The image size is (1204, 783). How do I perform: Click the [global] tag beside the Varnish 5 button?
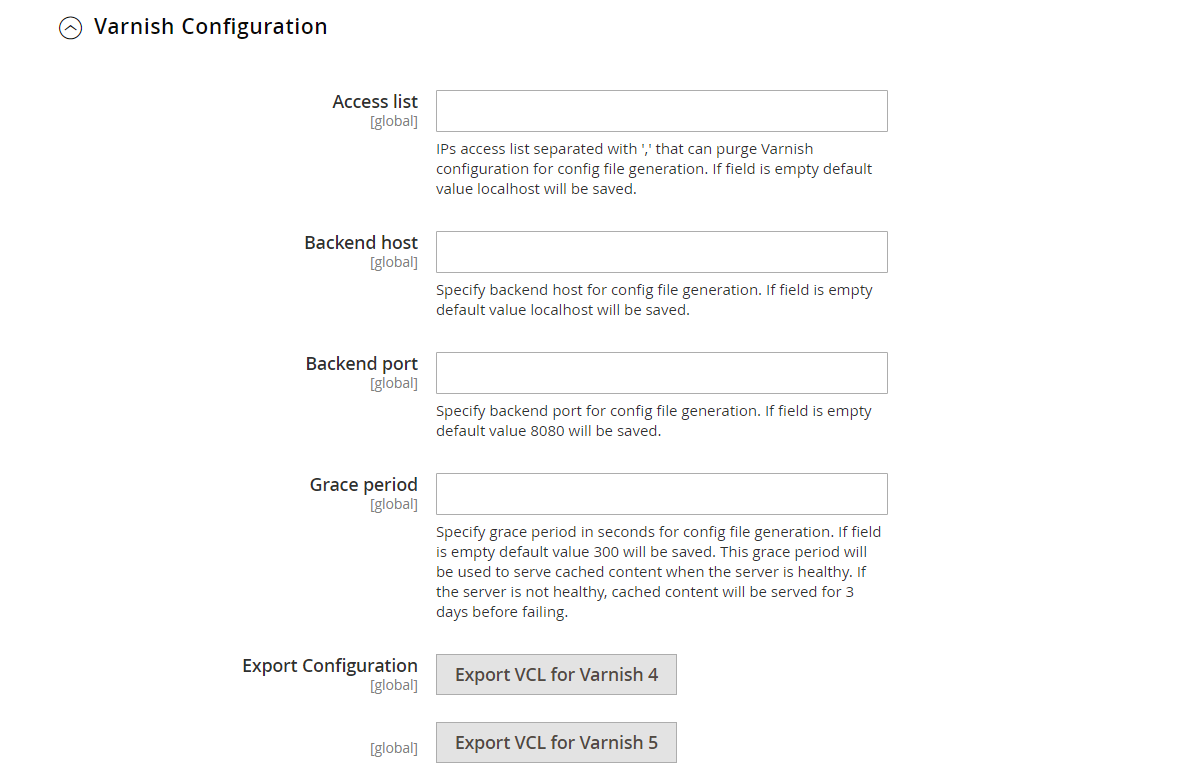click(394, 748)
